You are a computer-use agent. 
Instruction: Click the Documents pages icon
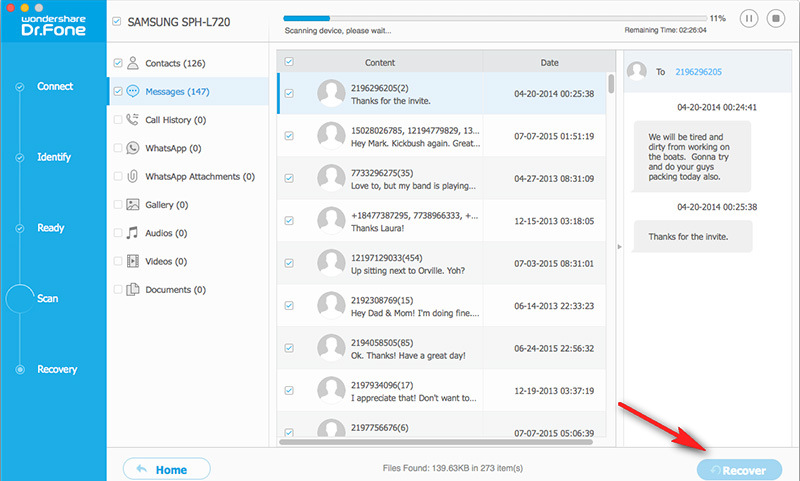133,289
